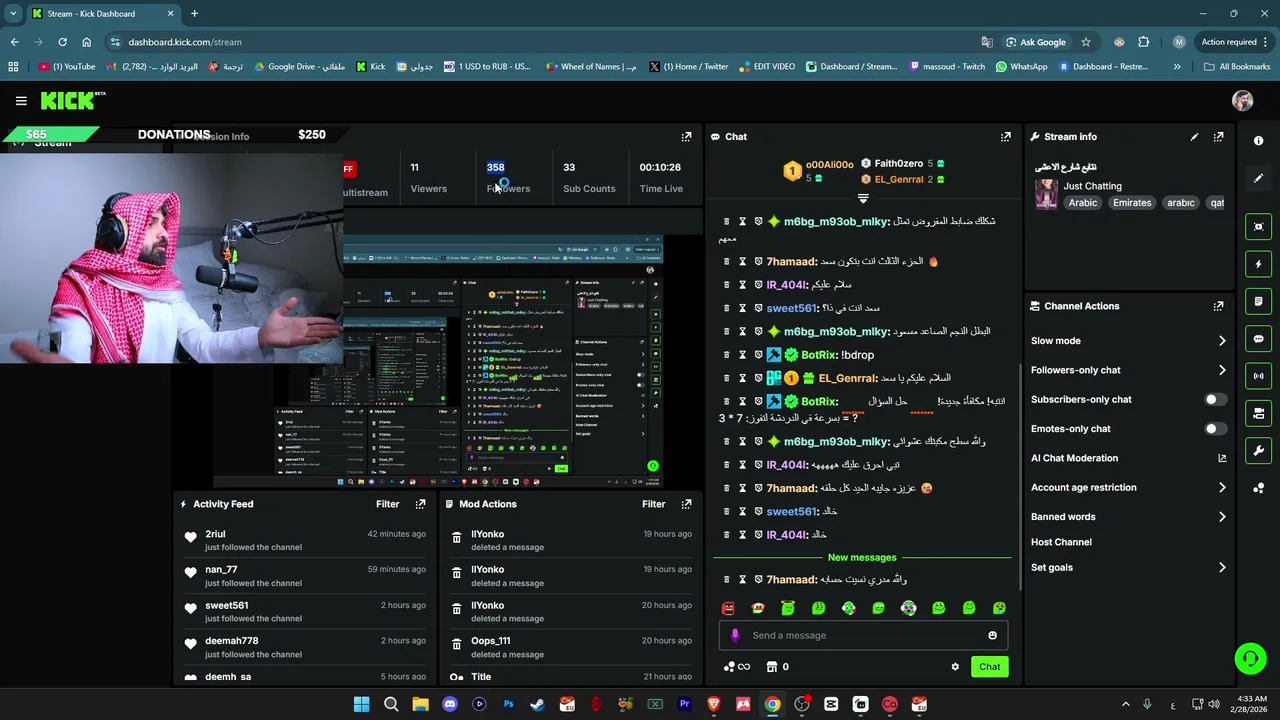
Task: Open Mod Actions Filter
Action: click(653, 504)
